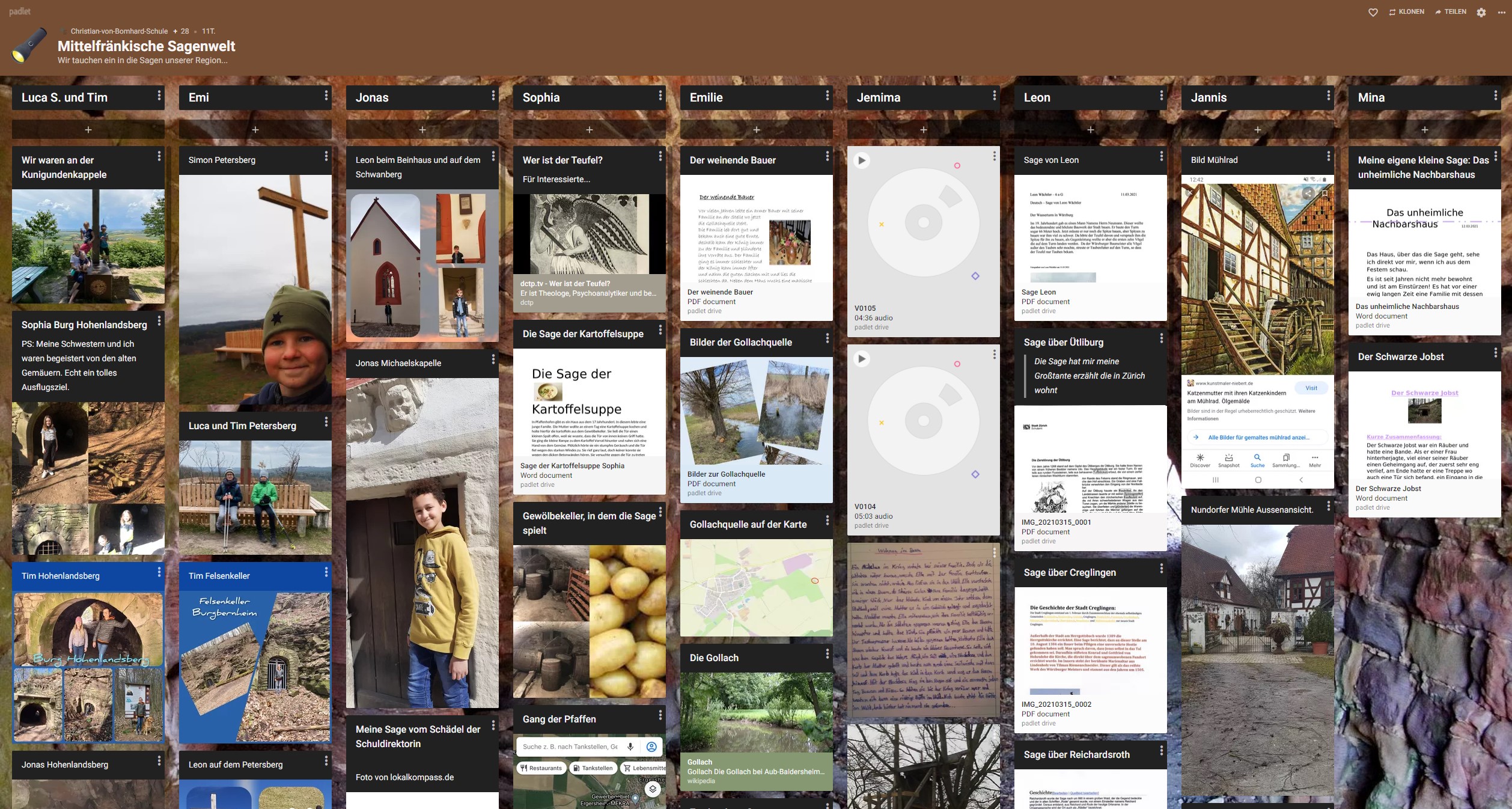Click the microphone icon in map search bar
The height and width of the screenshot is (809, 1512).
pyautogui.click(x=630, y=746)
